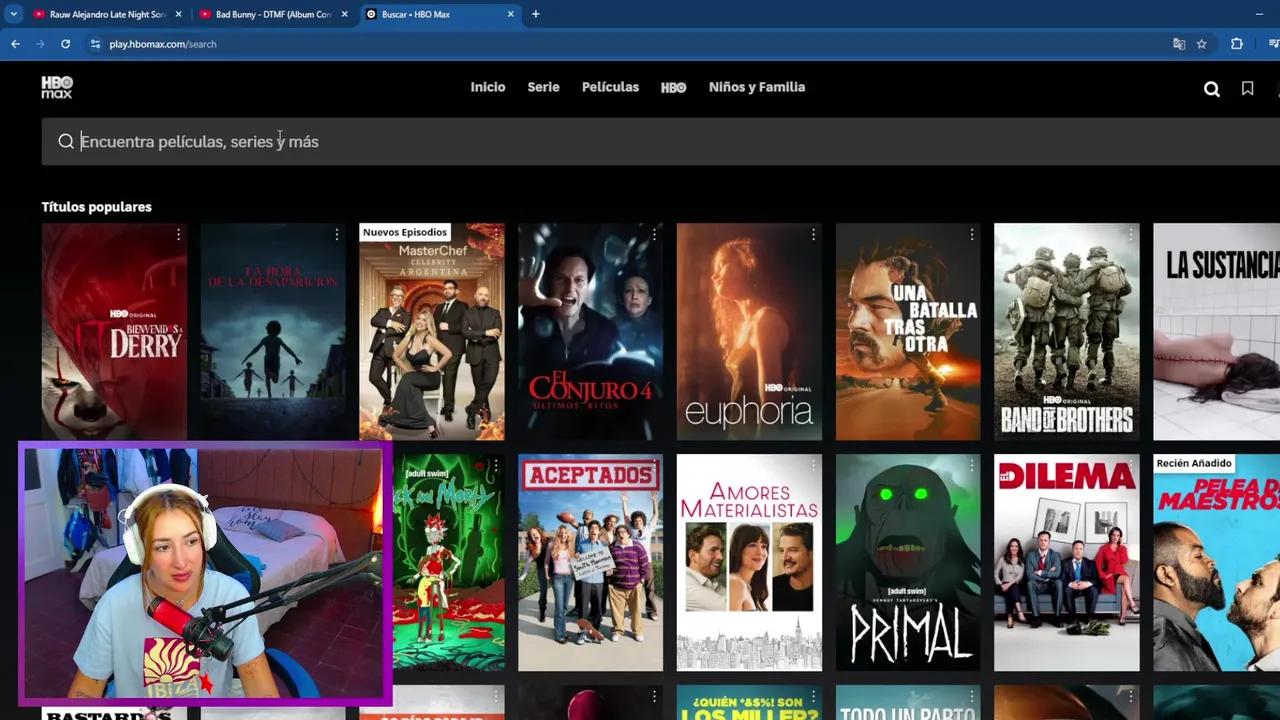Open tab search dropdown arrow
This screenshot has width=1280, height=720.
click(13, 14)
